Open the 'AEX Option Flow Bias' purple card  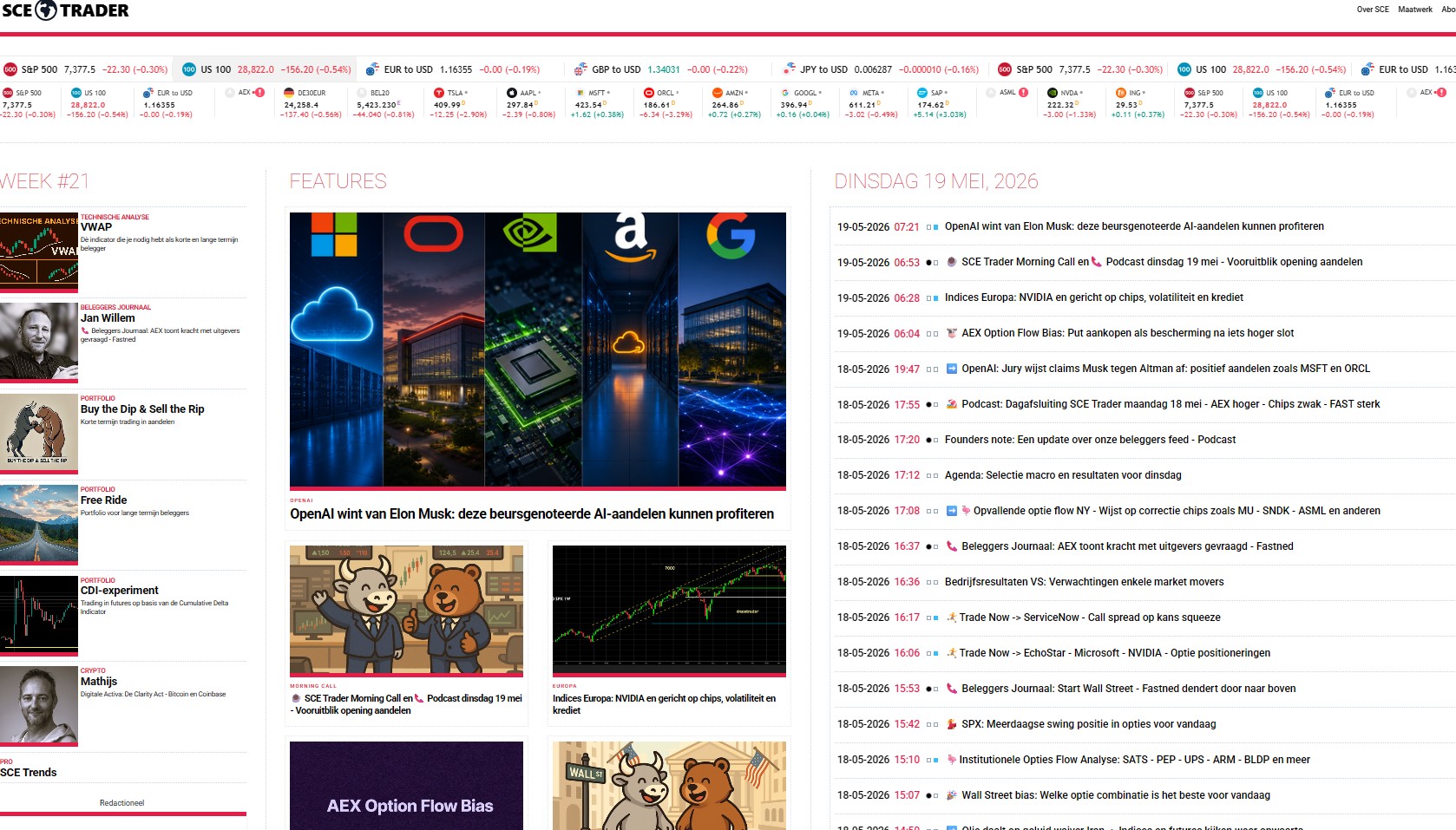coord(406,786)
